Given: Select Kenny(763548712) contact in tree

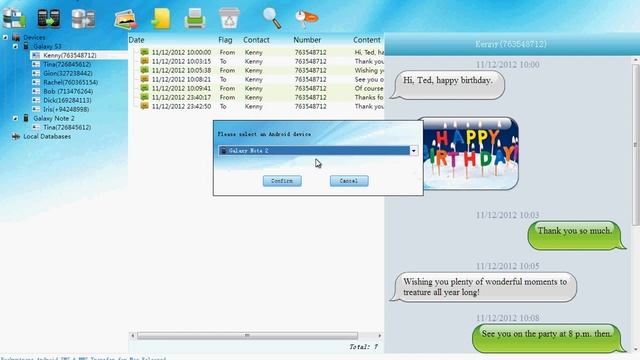Looking at the screenshot, I should click(x=70, y=55).
